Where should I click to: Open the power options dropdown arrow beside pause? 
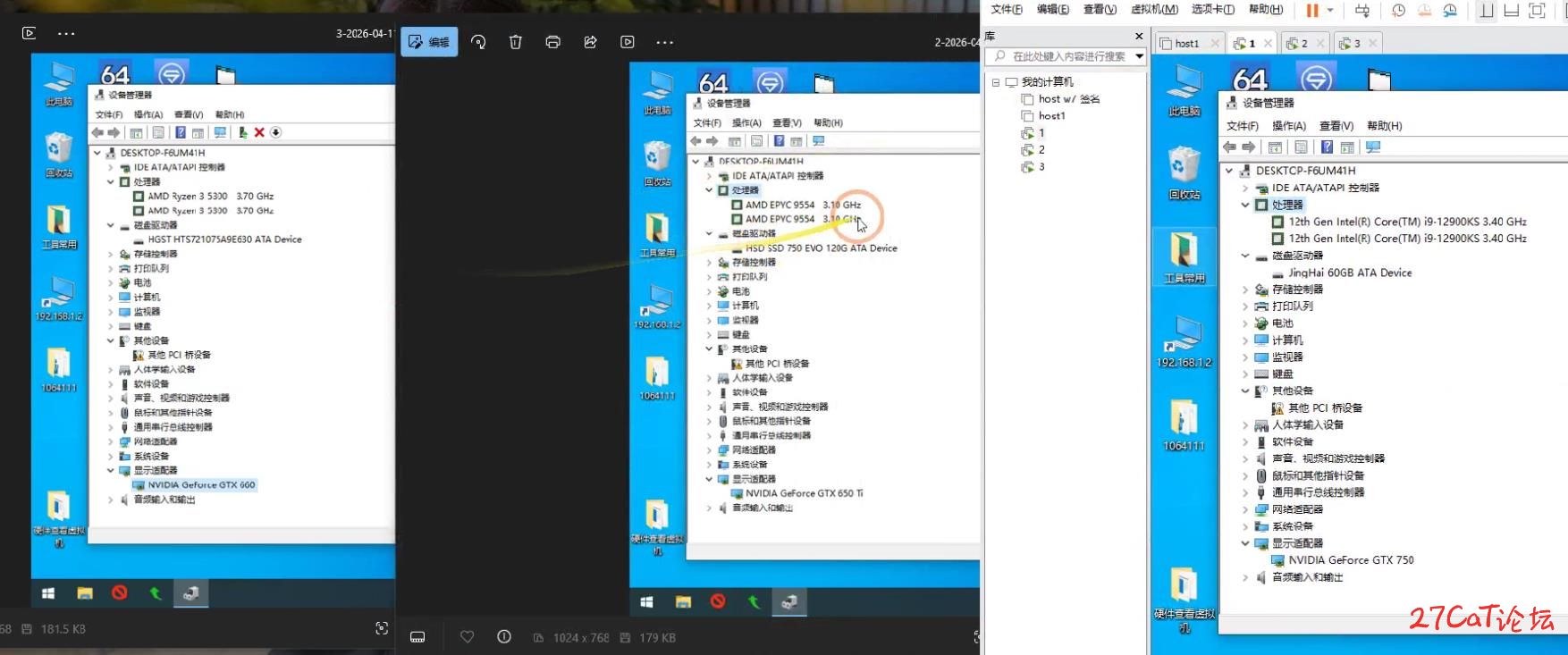click(1330, 11)
